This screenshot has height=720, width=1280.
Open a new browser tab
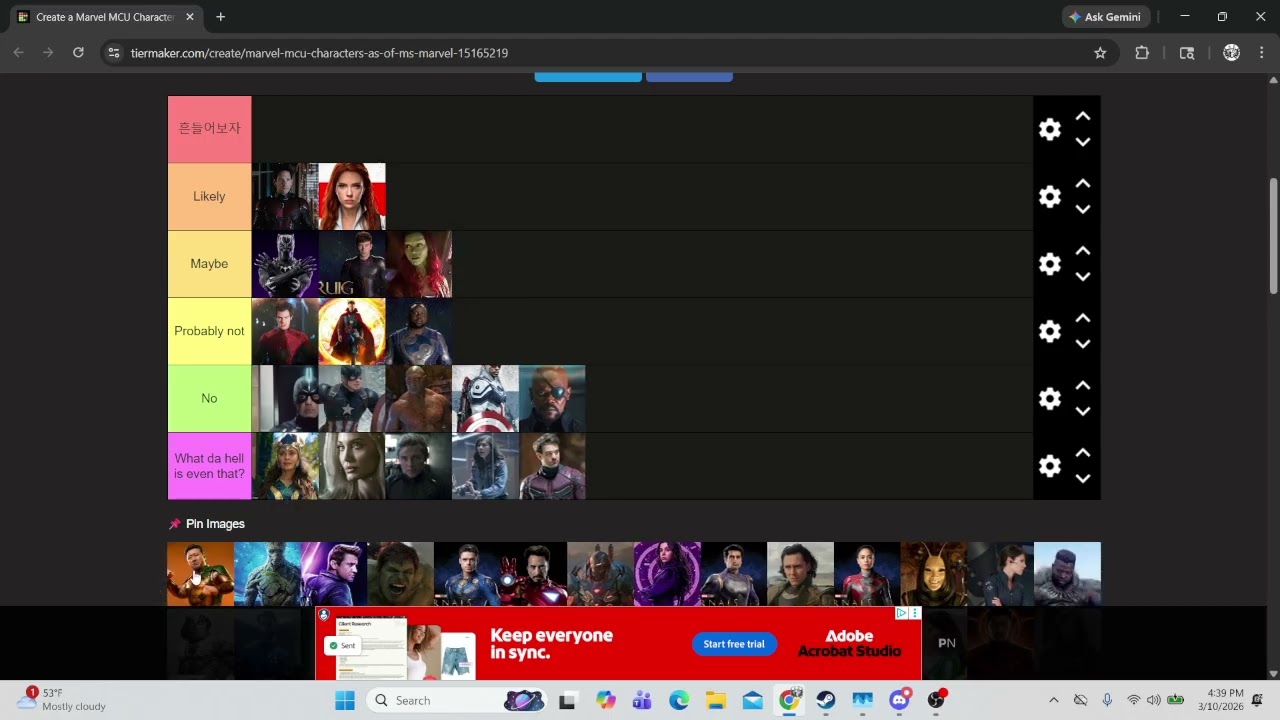[220, 17]
